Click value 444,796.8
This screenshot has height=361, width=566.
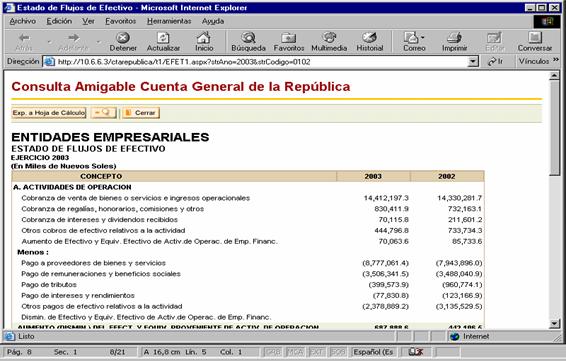click(x=391, y=230)
